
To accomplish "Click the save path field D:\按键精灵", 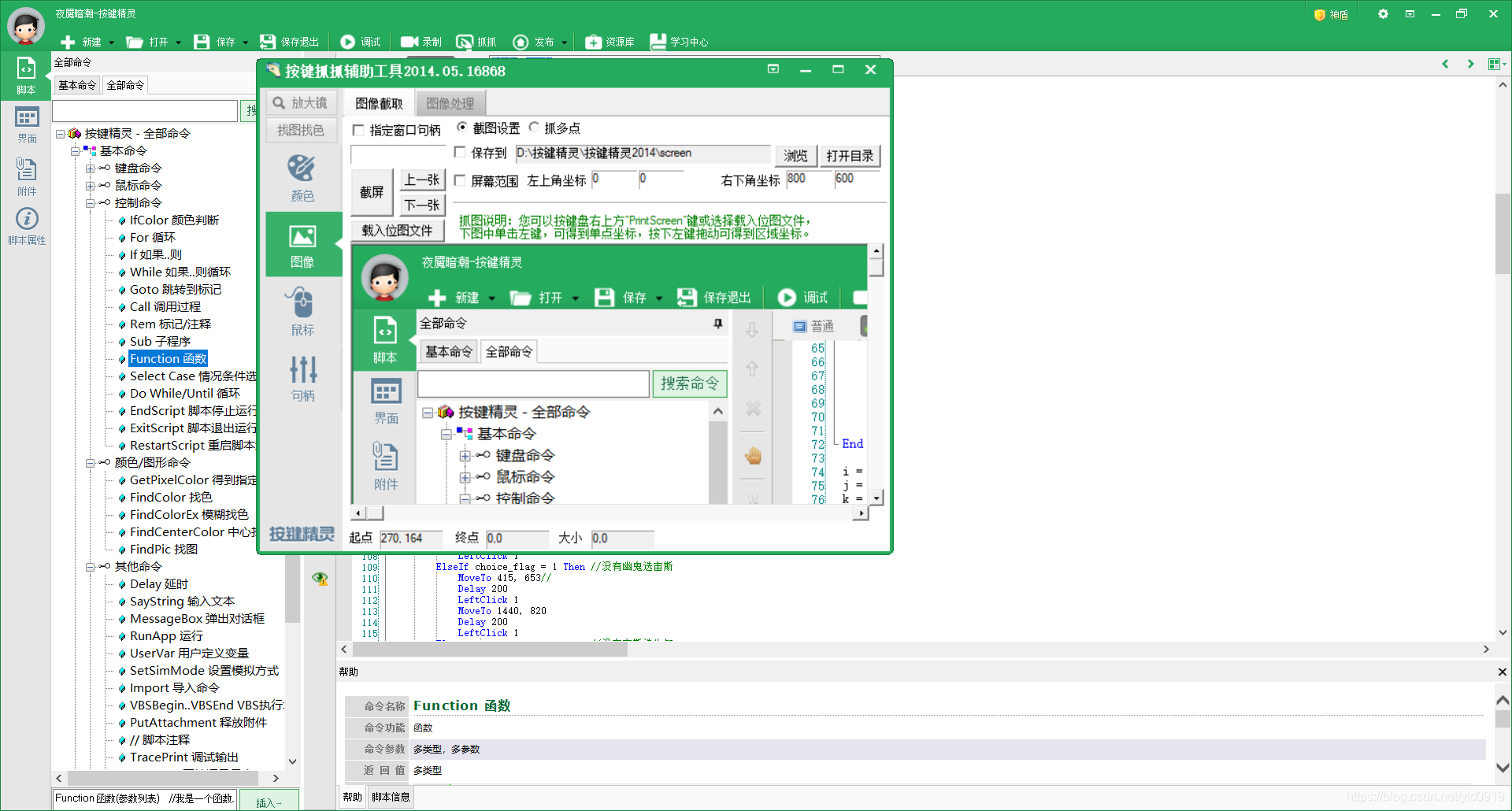I will (643, 154).
